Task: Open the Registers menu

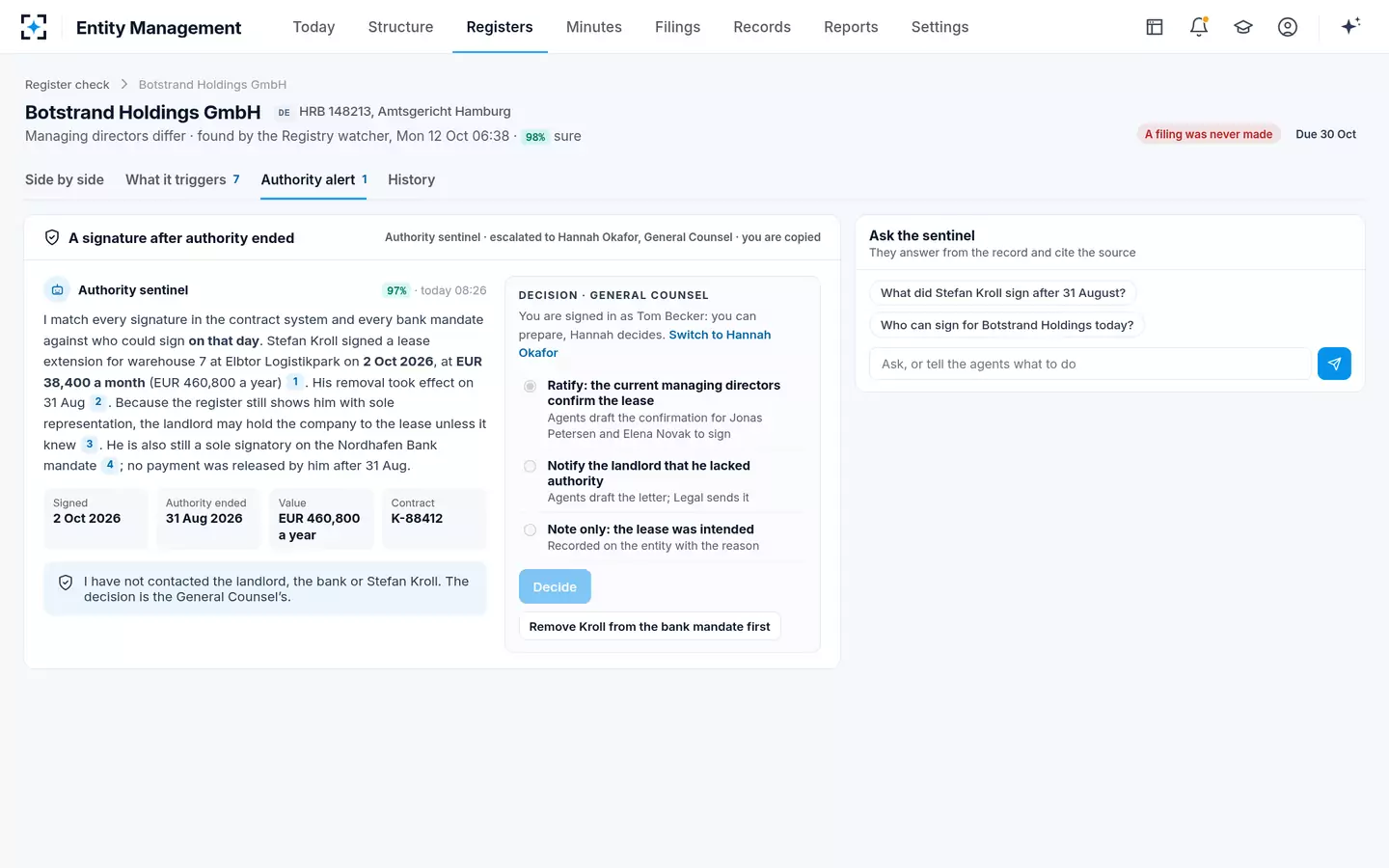Action: [500, 27]
